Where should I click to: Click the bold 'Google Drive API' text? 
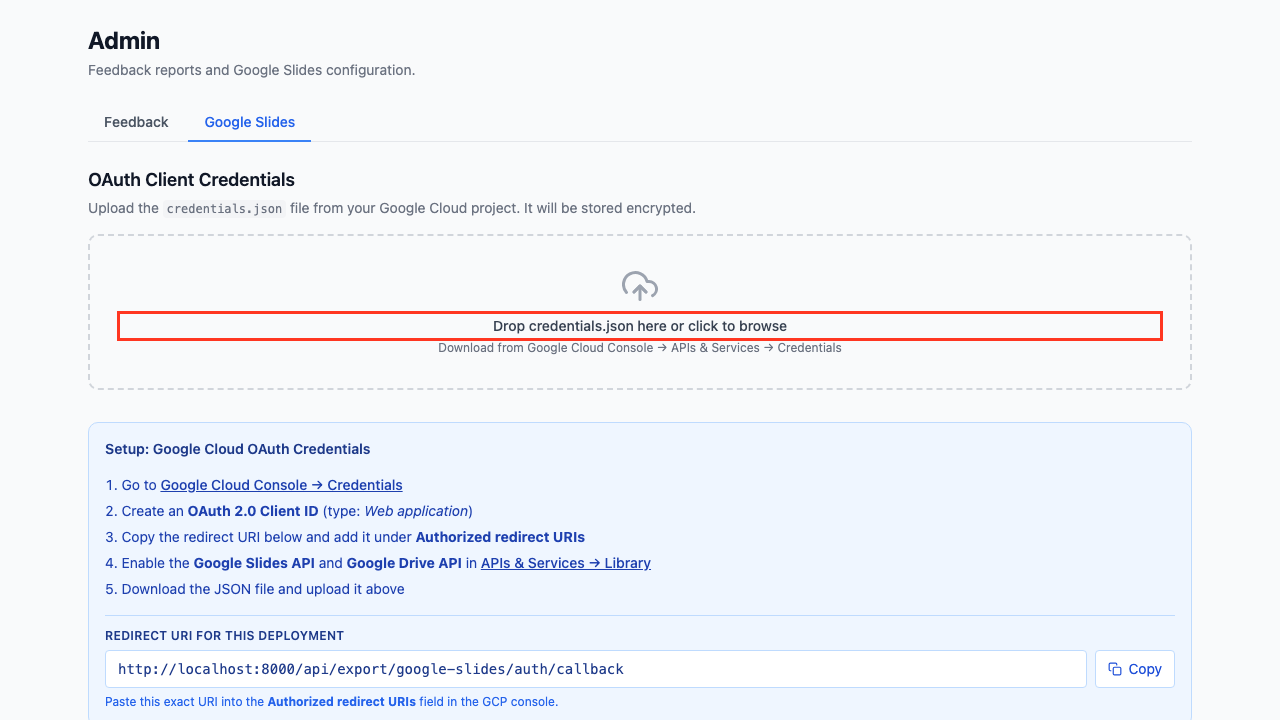pos(404,563)
